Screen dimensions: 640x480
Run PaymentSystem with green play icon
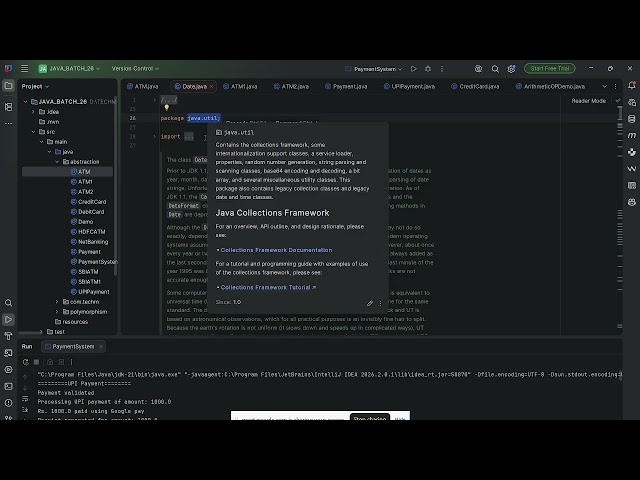pos(413,69)
